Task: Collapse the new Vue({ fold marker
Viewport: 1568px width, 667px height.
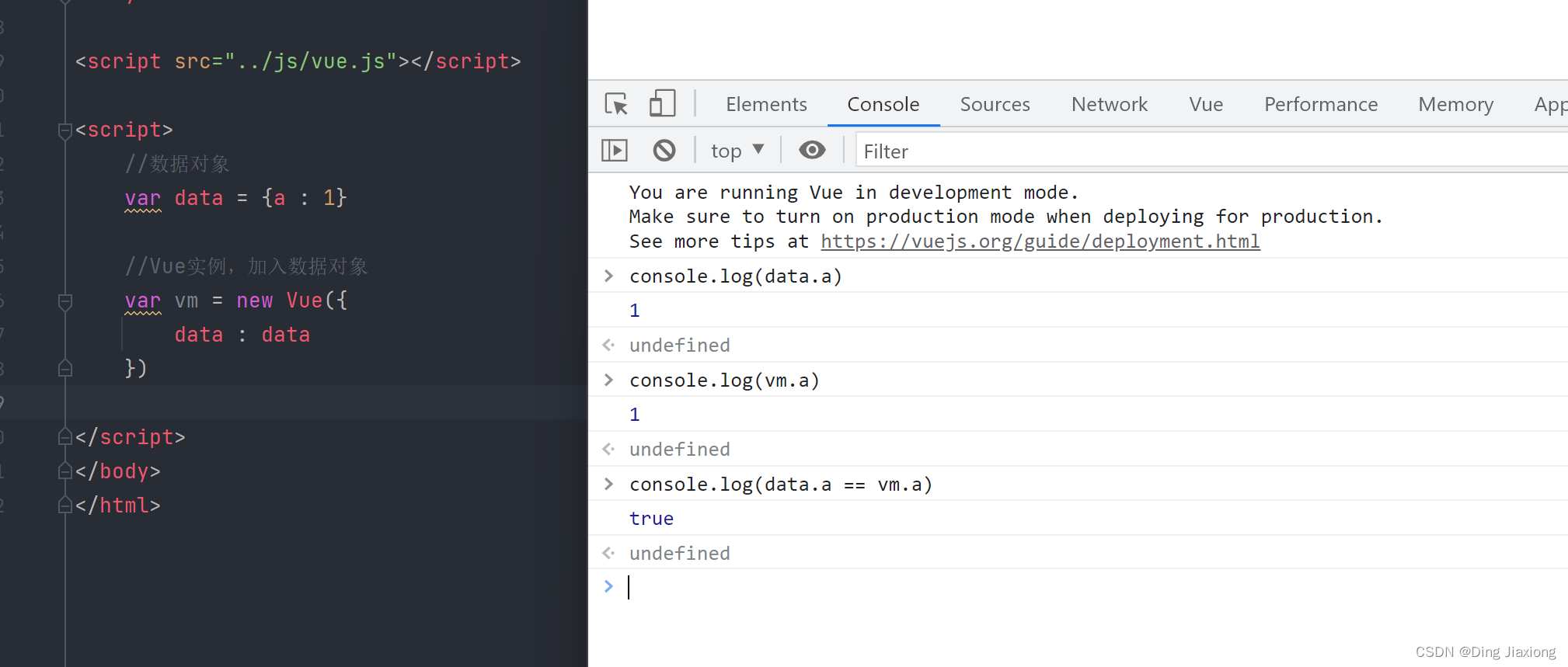Action: 65,301
